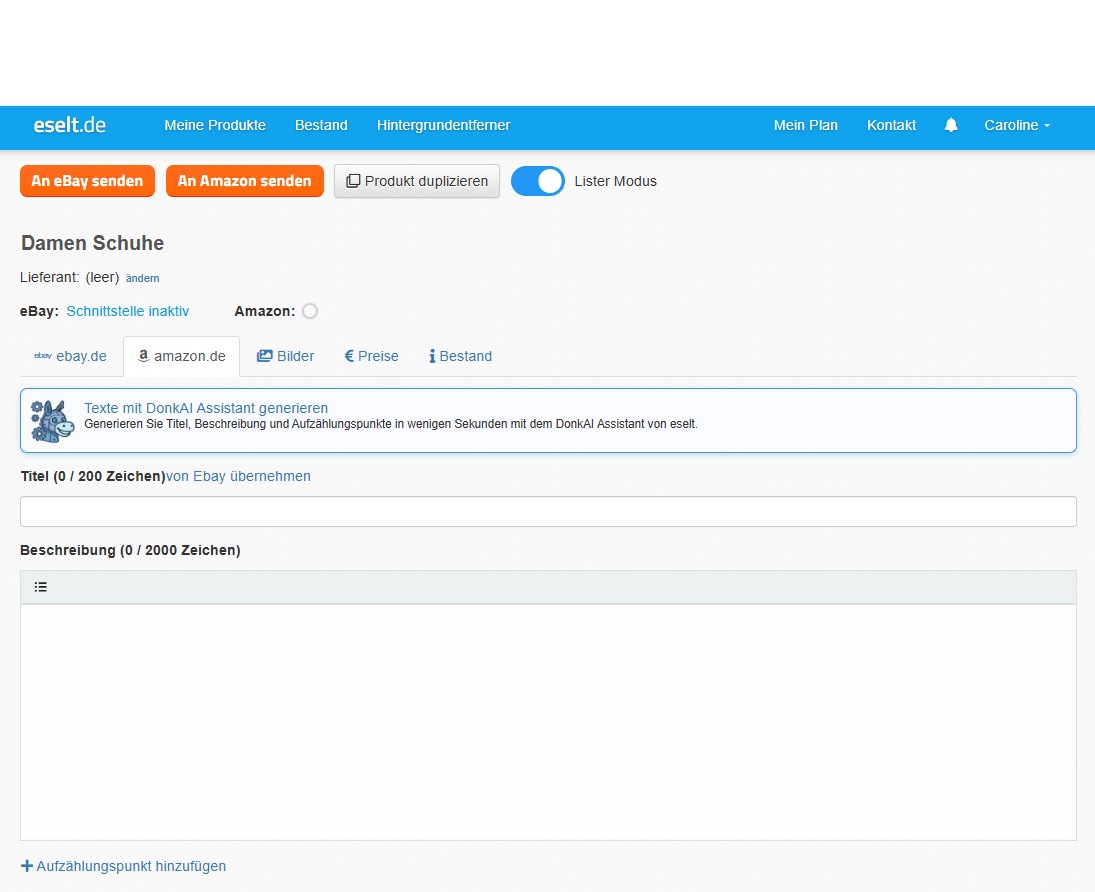Click the Damen Schuhe product heading

pyautogui.click(x=92, y=243)
